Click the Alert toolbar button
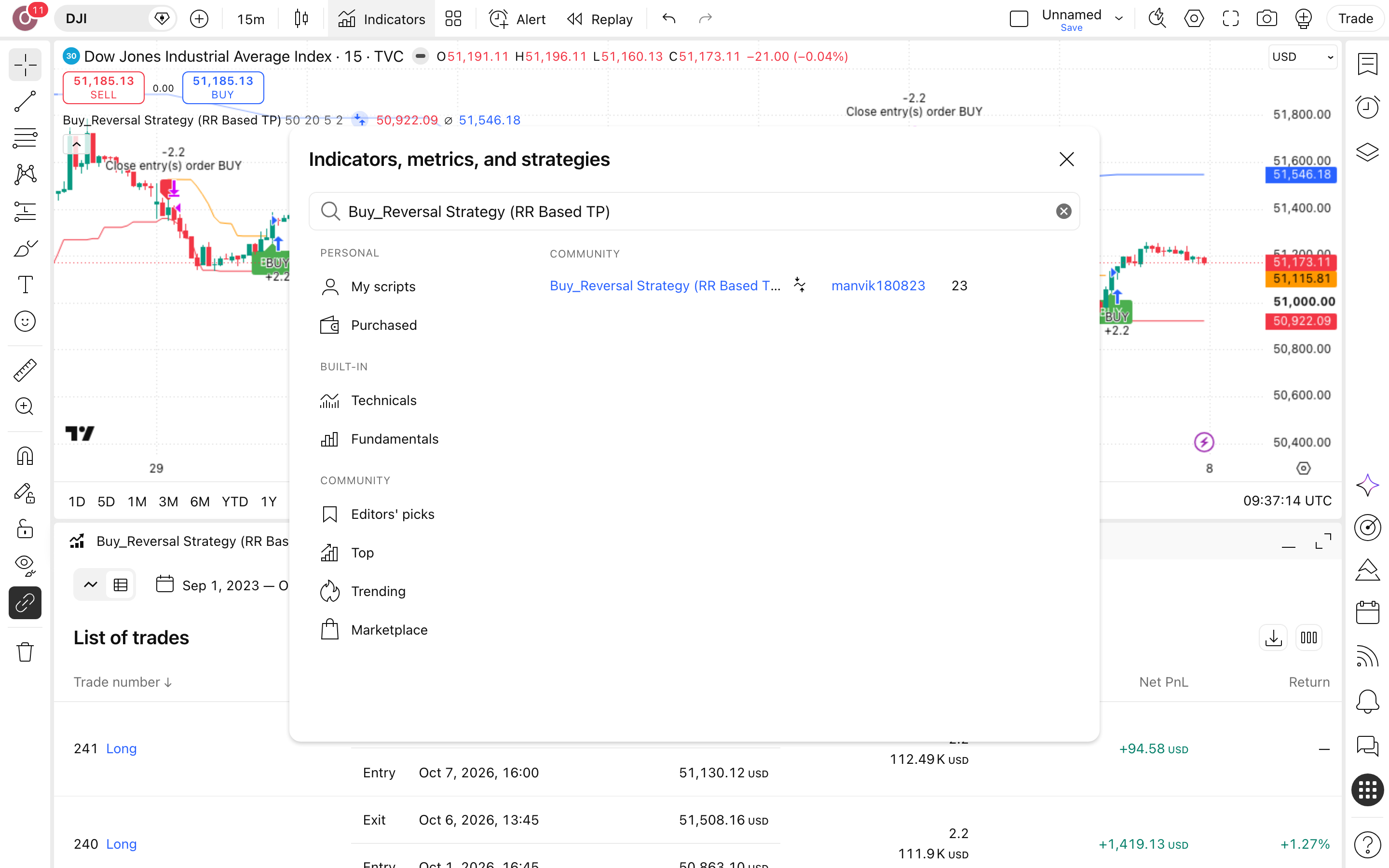The height and width of the screenshot is (868, 1389). tap(517, 19)
